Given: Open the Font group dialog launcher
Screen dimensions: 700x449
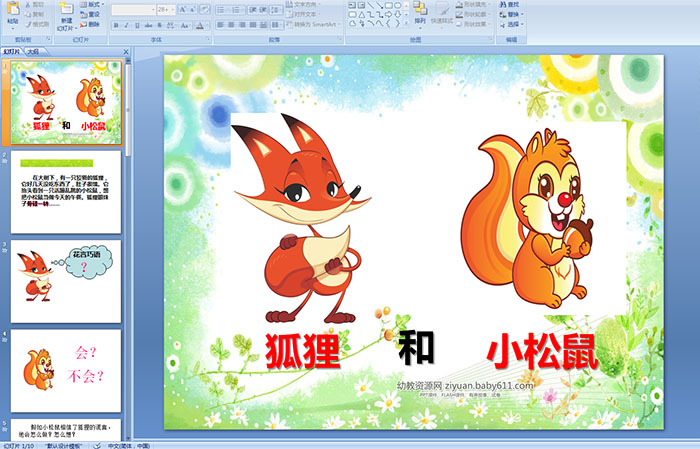Looking at the screenshot, I should point(208,39).
